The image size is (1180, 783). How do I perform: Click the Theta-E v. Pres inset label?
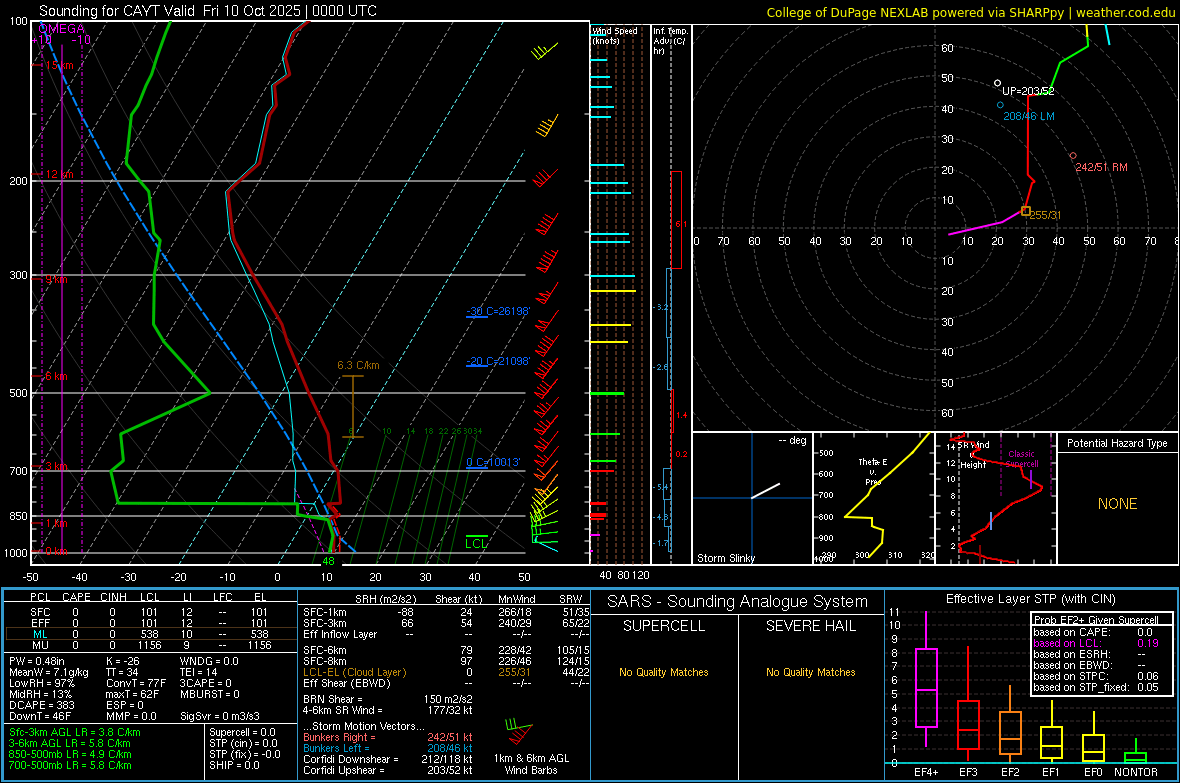(873, 472)
